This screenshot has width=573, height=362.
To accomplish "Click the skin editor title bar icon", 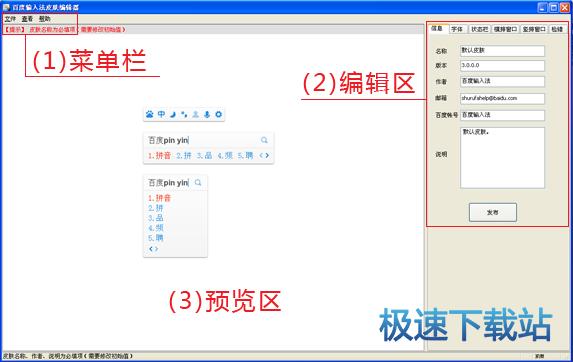I will pyautogui.click(x=6, y=7).
